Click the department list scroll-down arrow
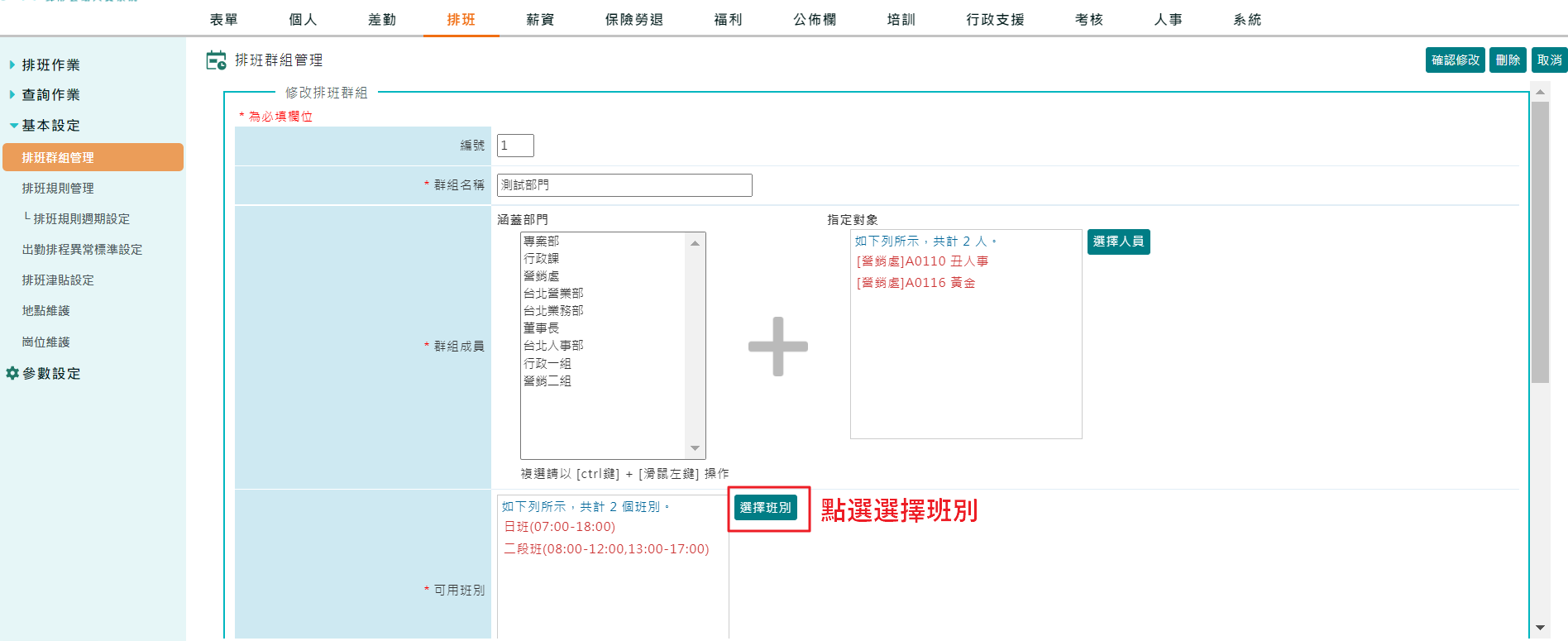 pyautogui.click(x=695, y=448)
